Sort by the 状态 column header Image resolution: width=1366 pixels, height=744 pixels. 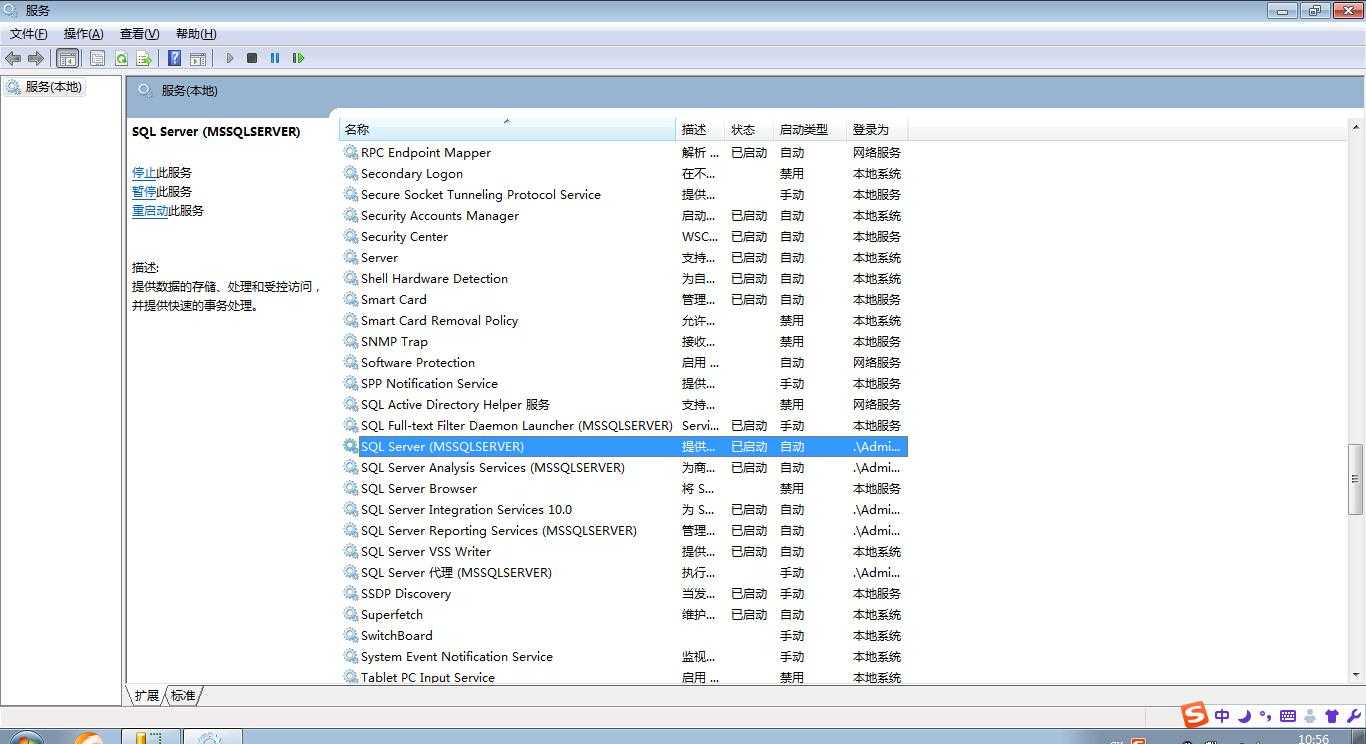(x=750, y=129)
